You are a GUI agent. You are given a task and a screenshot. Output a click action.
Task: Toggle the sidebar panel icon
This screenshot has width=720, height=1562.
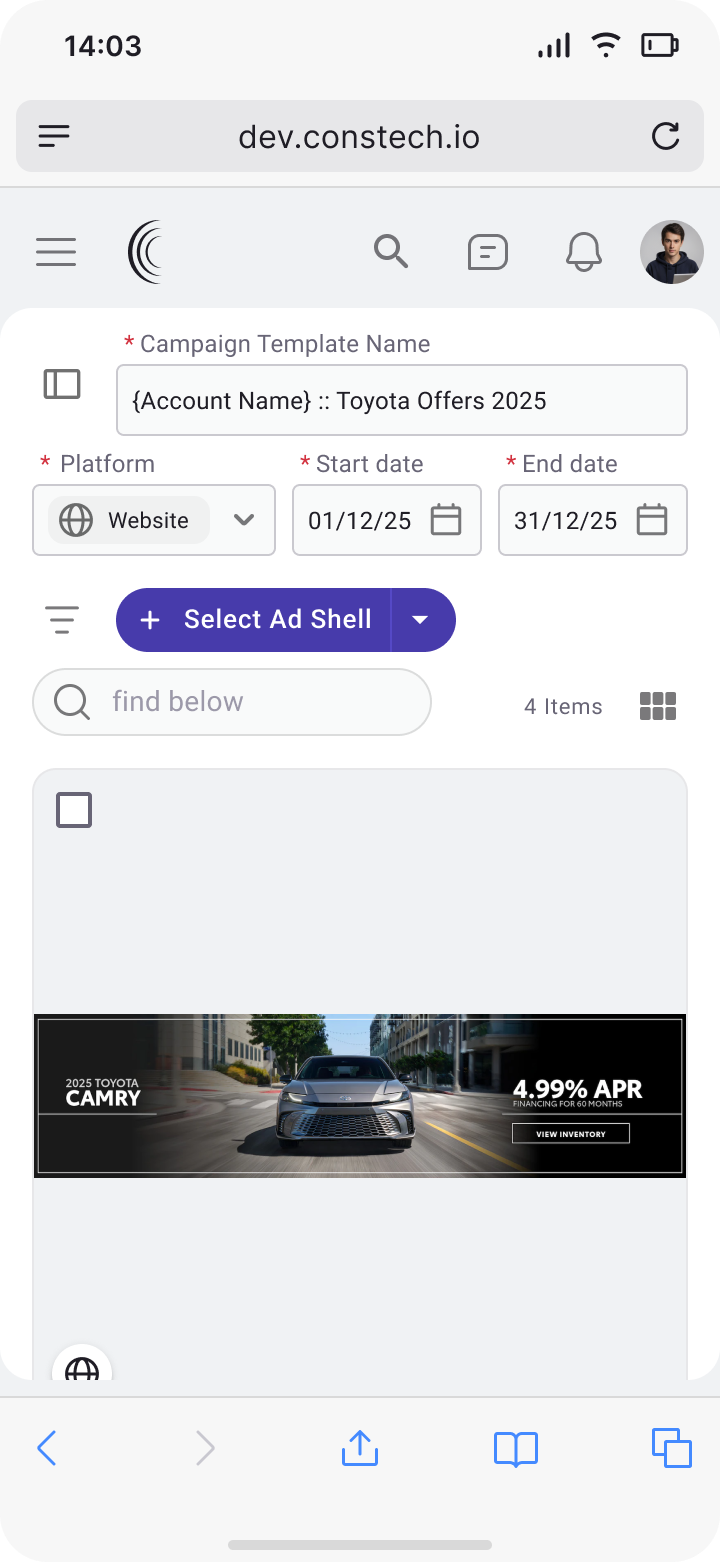pyautogui.click(x=62, y=384)
